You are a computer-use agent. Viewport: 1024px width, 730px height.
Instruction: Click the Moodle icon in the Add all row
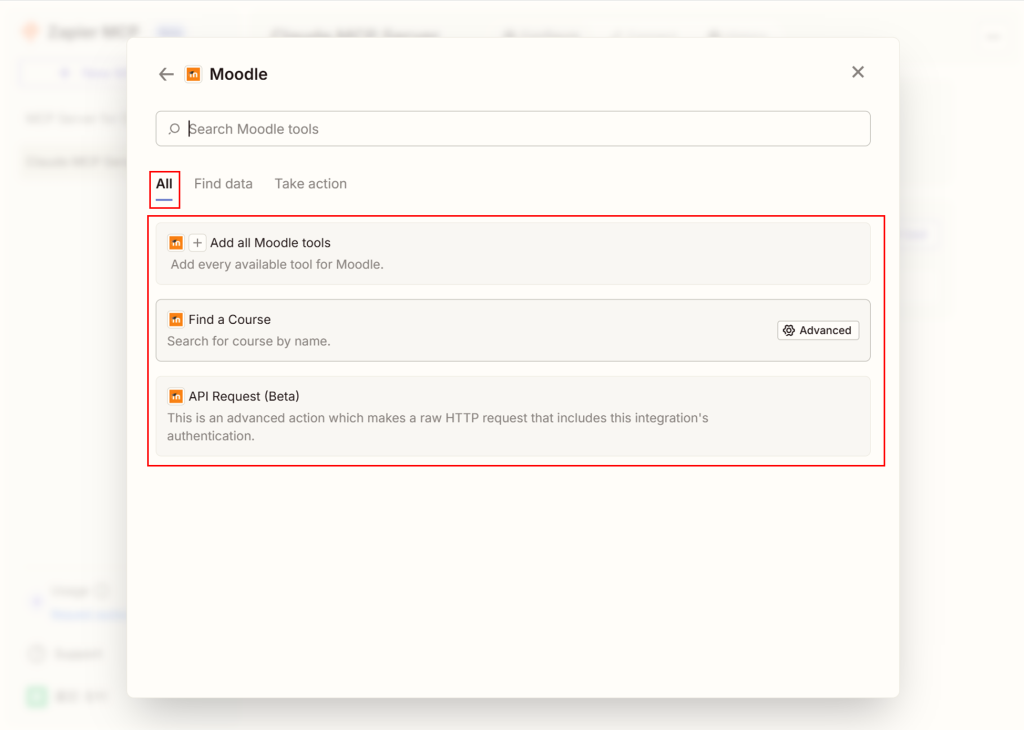[x=176, y=243]
